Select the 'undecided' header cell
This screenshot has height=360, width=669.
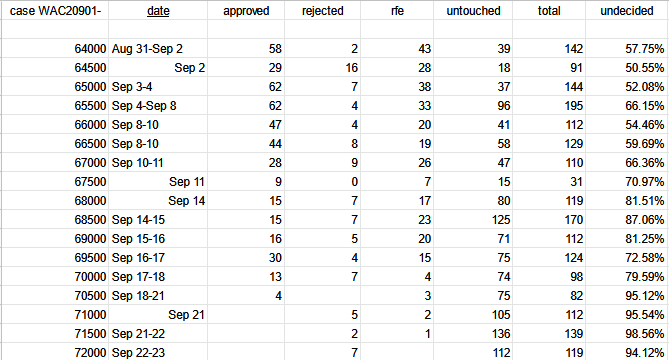[x=627, y=11]
